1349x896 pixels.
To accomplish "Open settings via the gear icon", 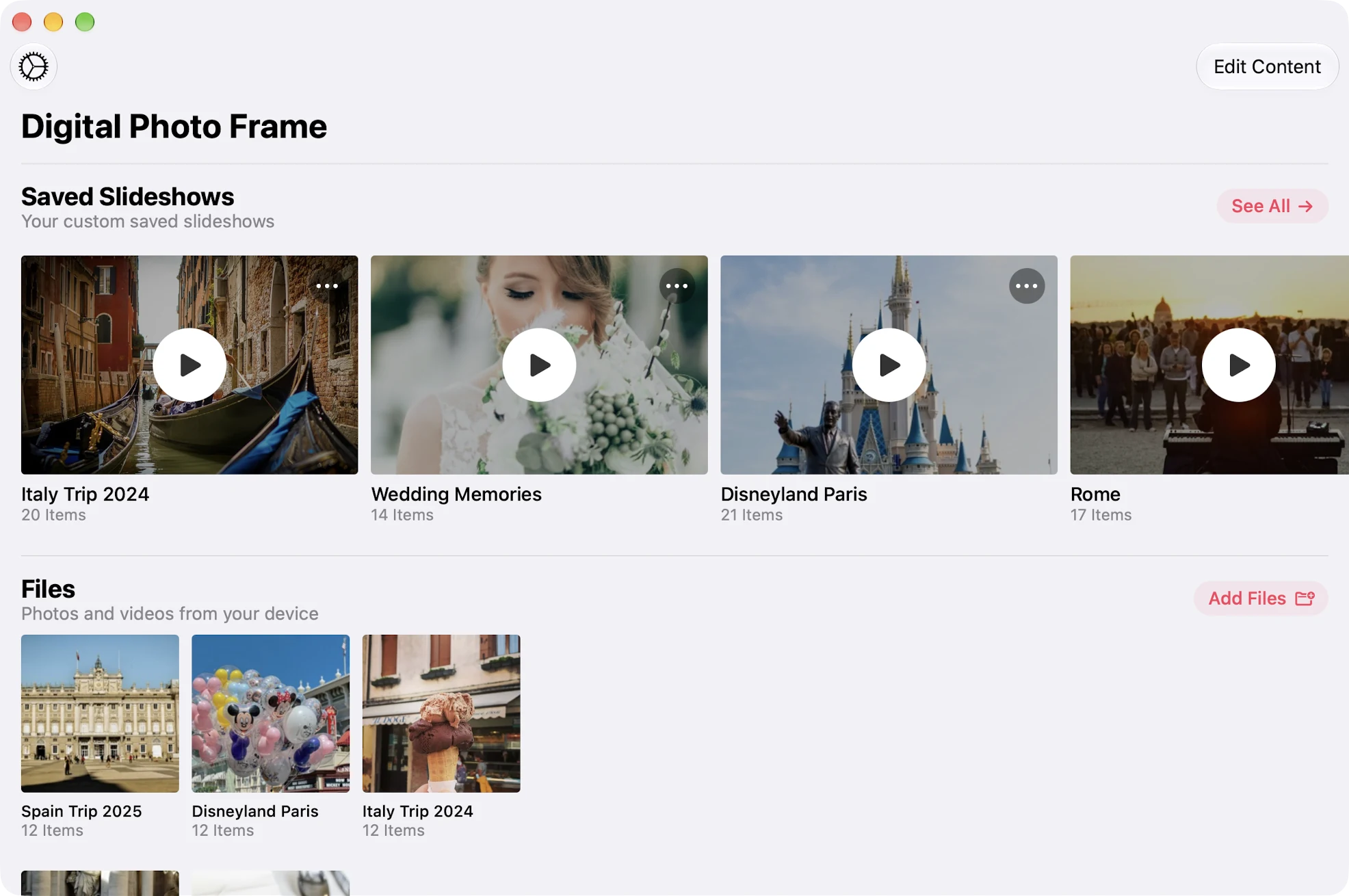I will (x=34, y=66).
